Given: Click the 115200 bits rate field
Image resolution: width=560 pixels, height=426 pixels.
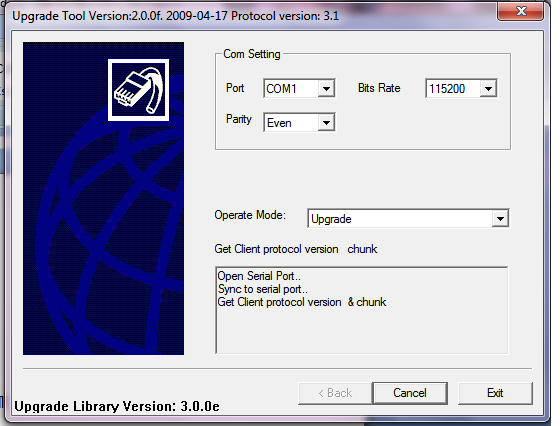Looking at the screenshot, I should [x=461, y=88].
